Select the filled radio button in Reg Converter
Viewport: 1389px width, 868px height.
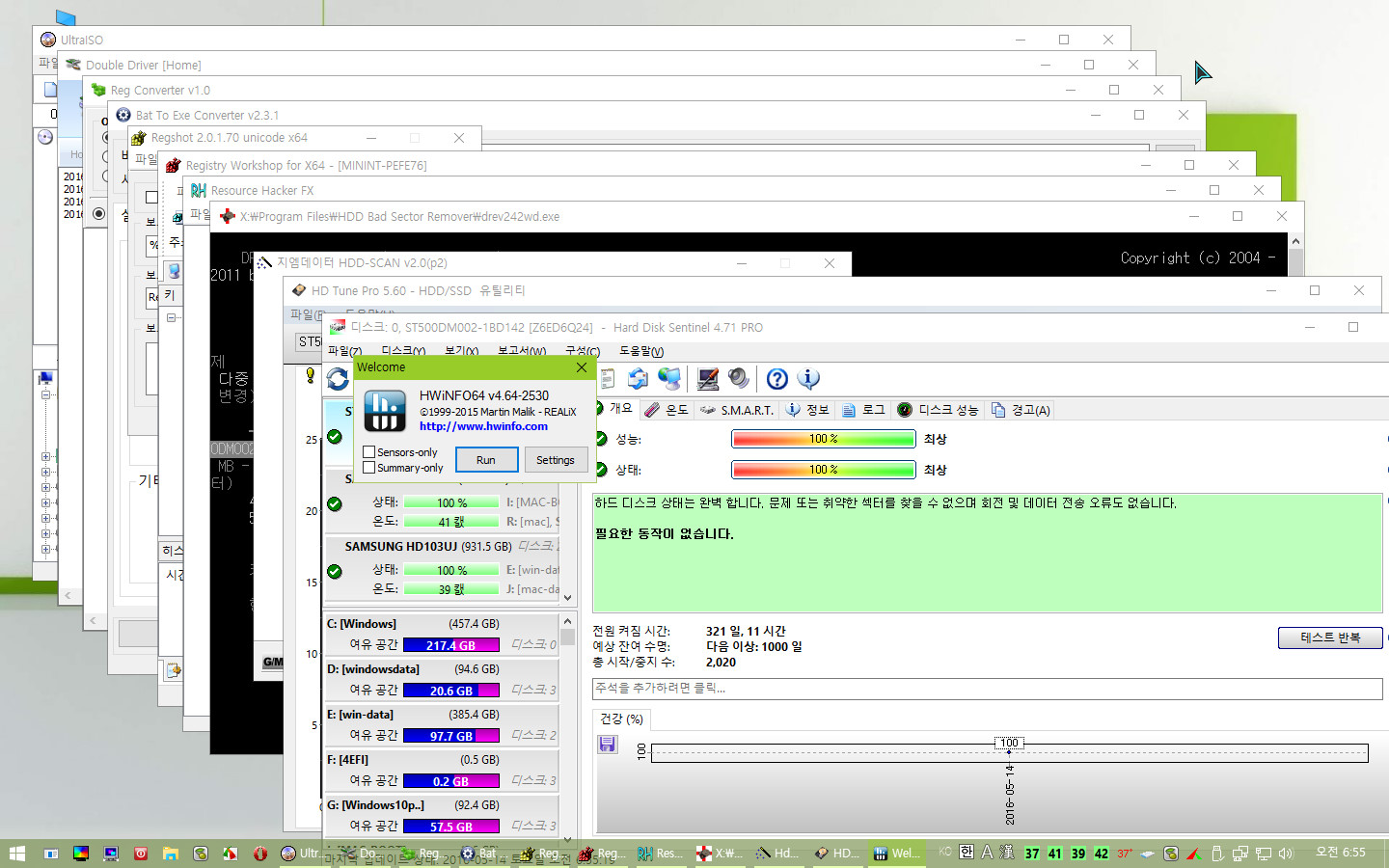(x=99, y=214)
